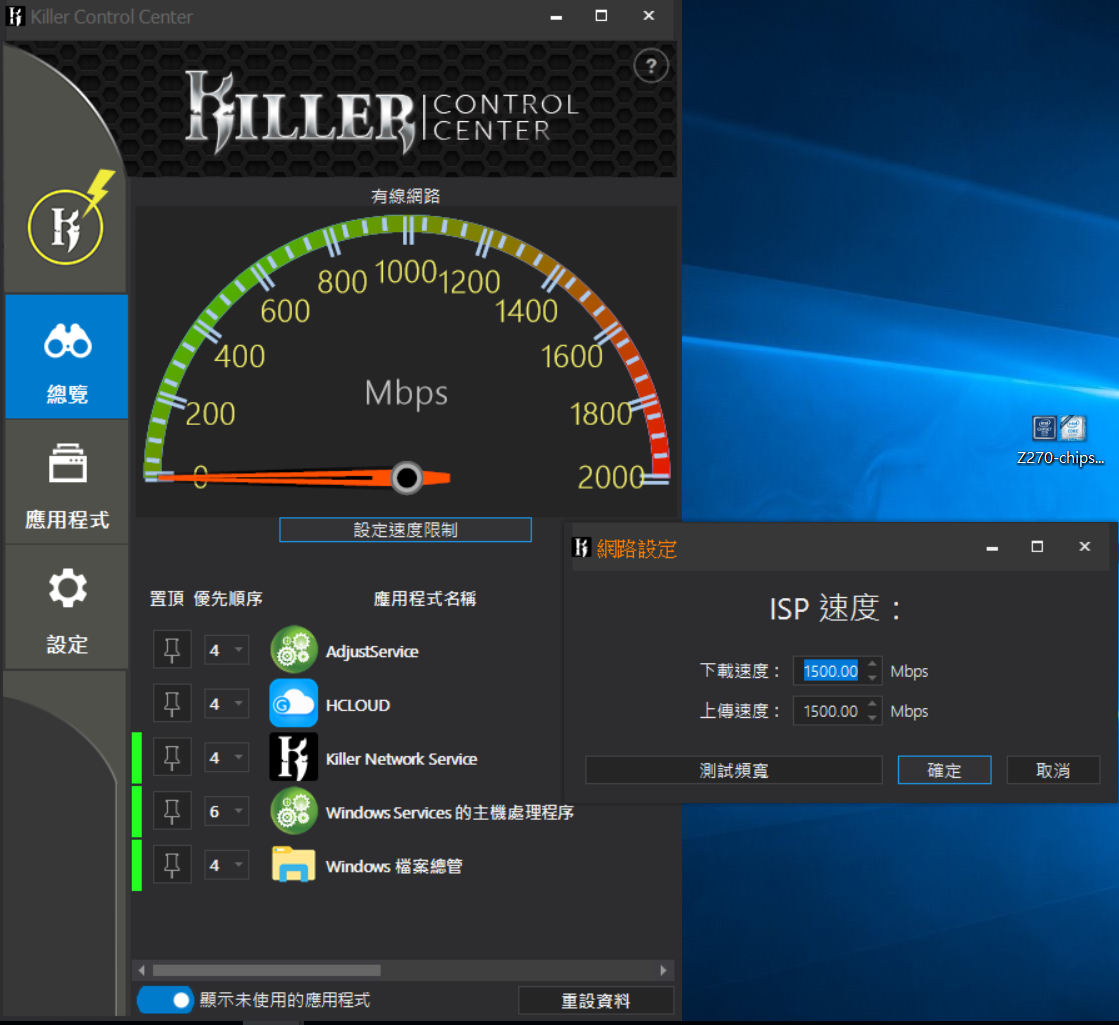1119x1025 pixels.
Task: Close the Killer Control Center window
Action: coord(649,16)
